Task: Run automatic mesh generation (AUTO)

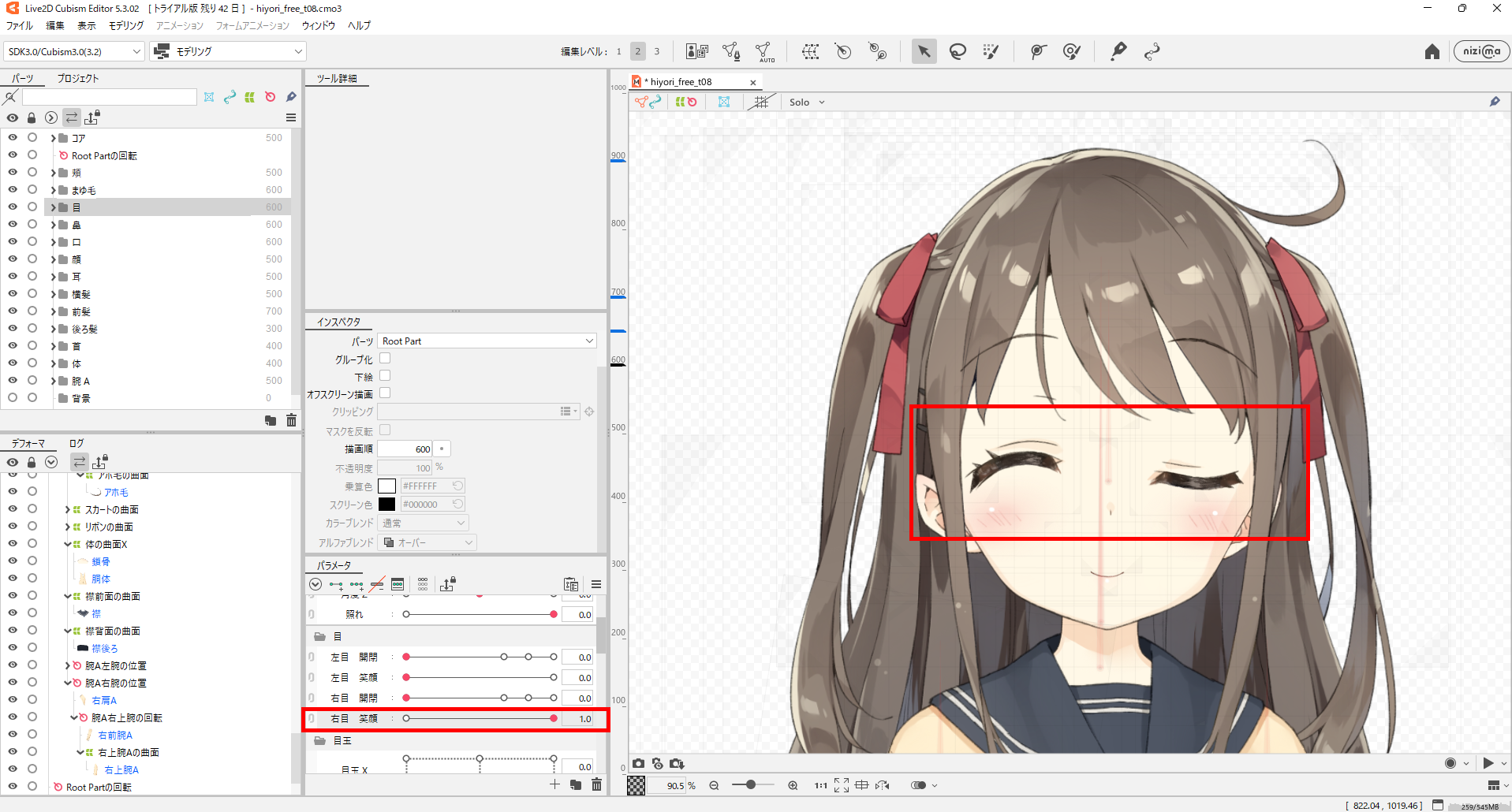Action: (x=764, y=52)
